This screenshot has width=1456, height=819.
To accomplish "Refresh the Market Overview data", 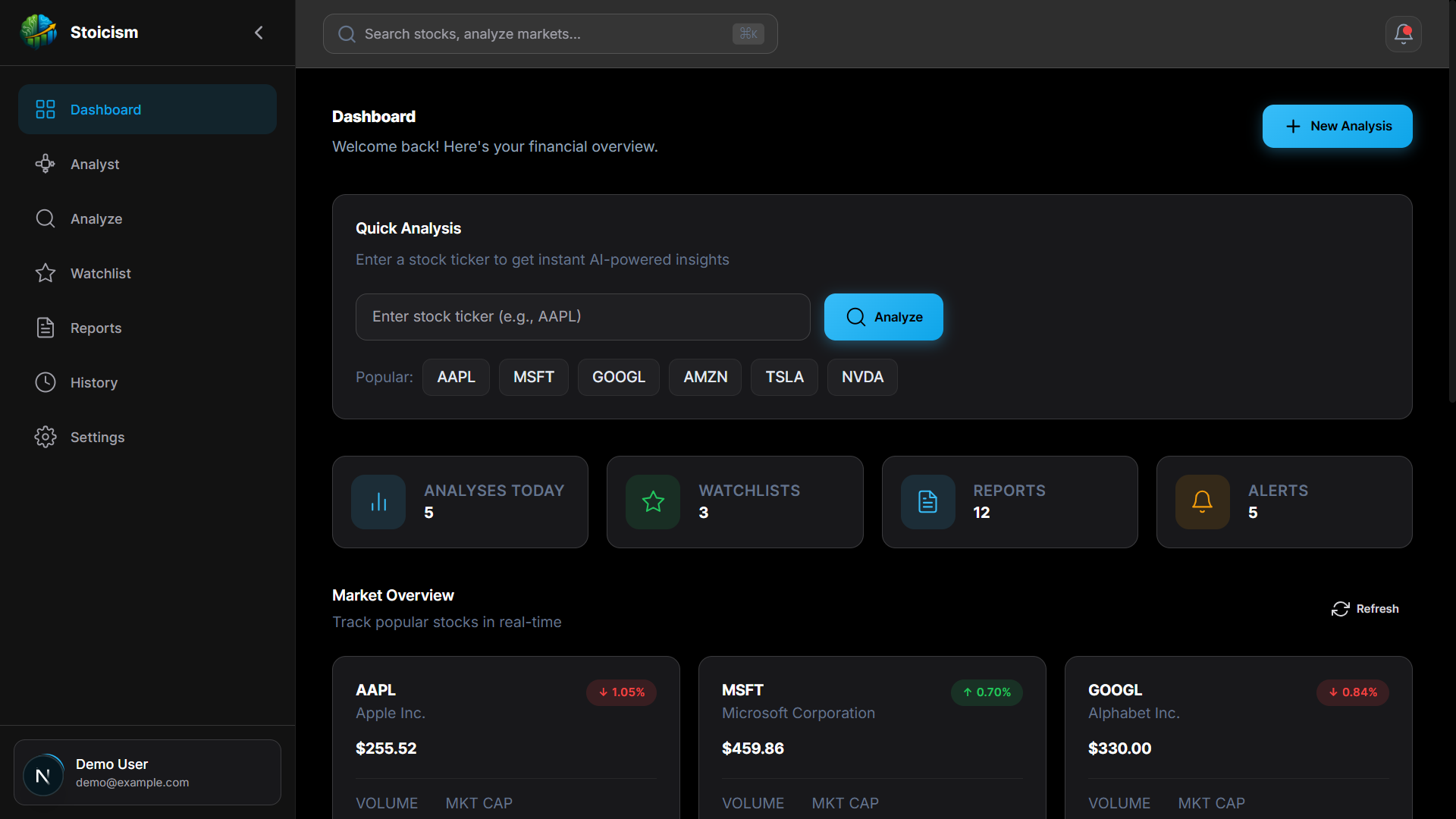I will tap(1365, 609).
